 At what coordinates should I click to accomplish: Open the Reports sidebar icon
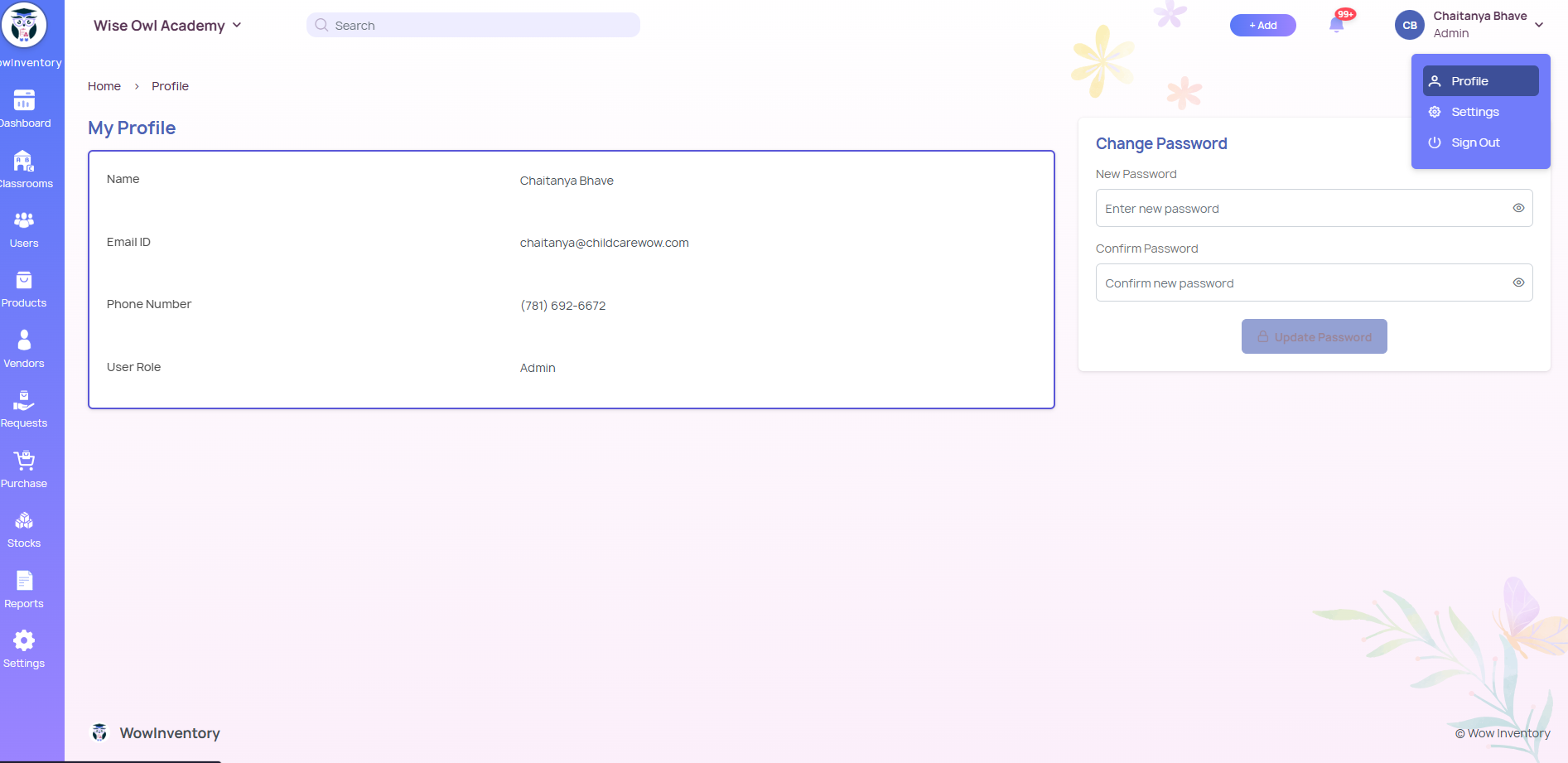tap(24, 581)
